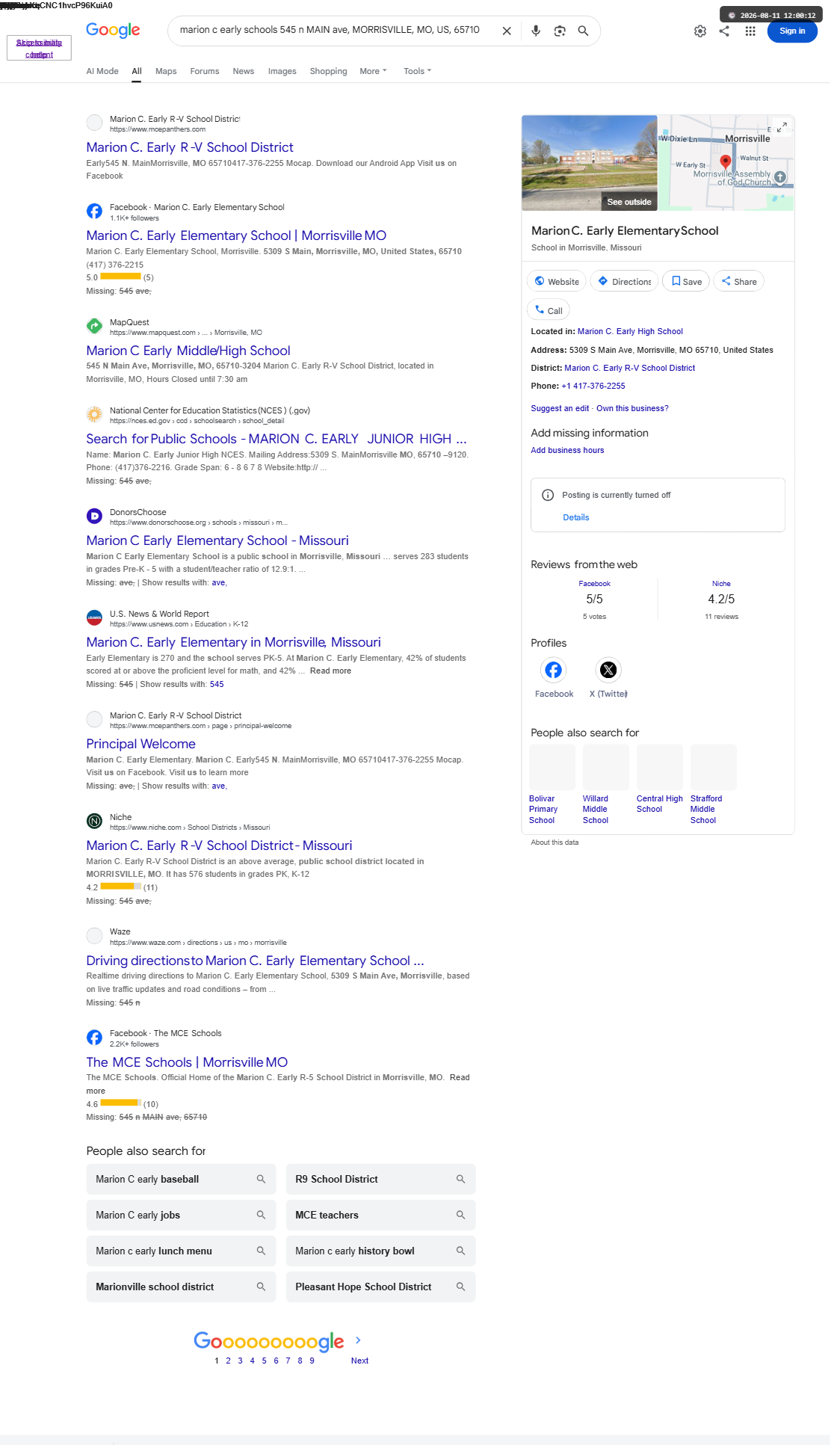Viewport: 840px width, 1445px height.
Task: Switch to AI Mode tab
Action: (x=102, y=71)
